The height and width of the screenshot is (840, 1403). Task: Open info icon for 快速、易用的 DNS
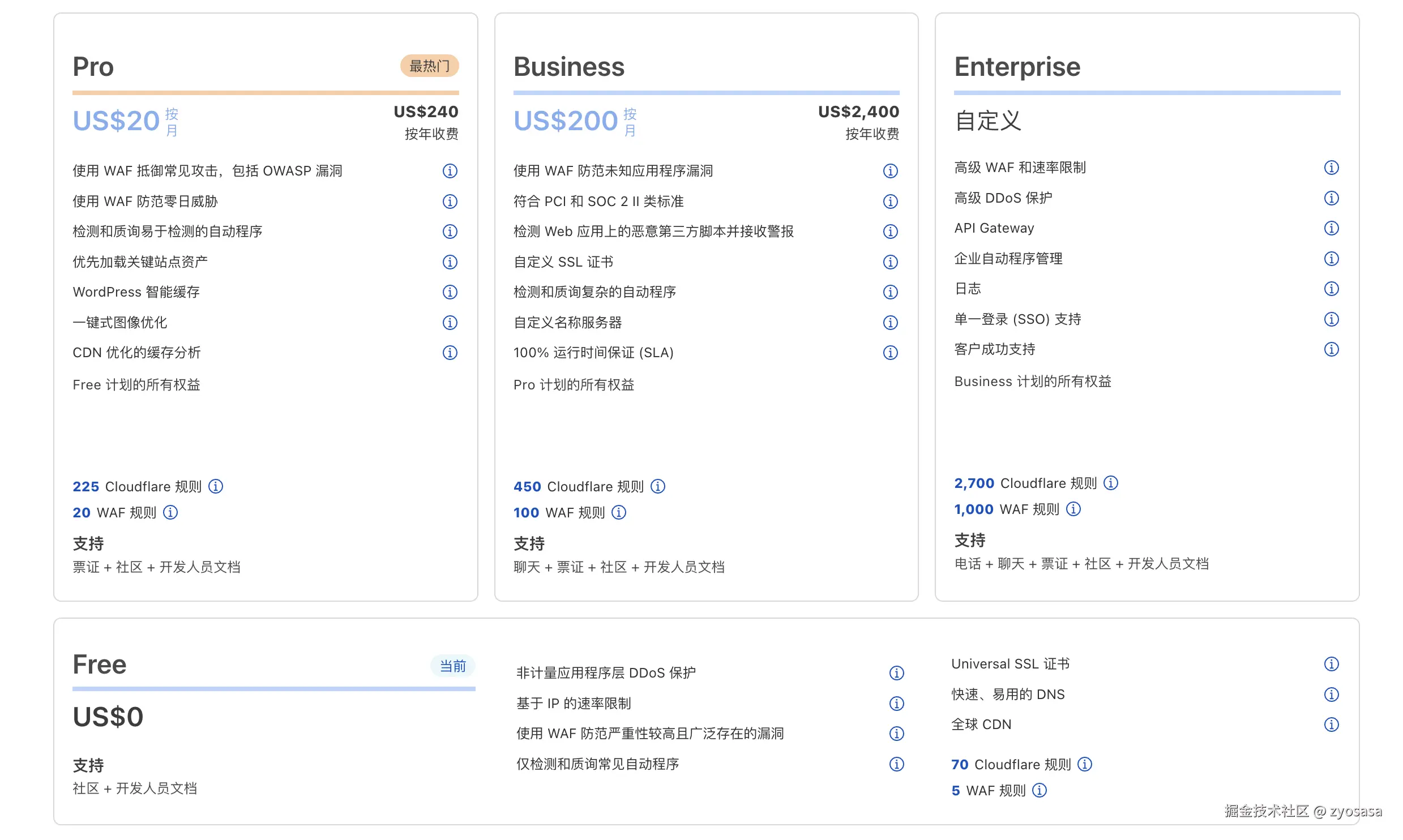coord(1332,695)
